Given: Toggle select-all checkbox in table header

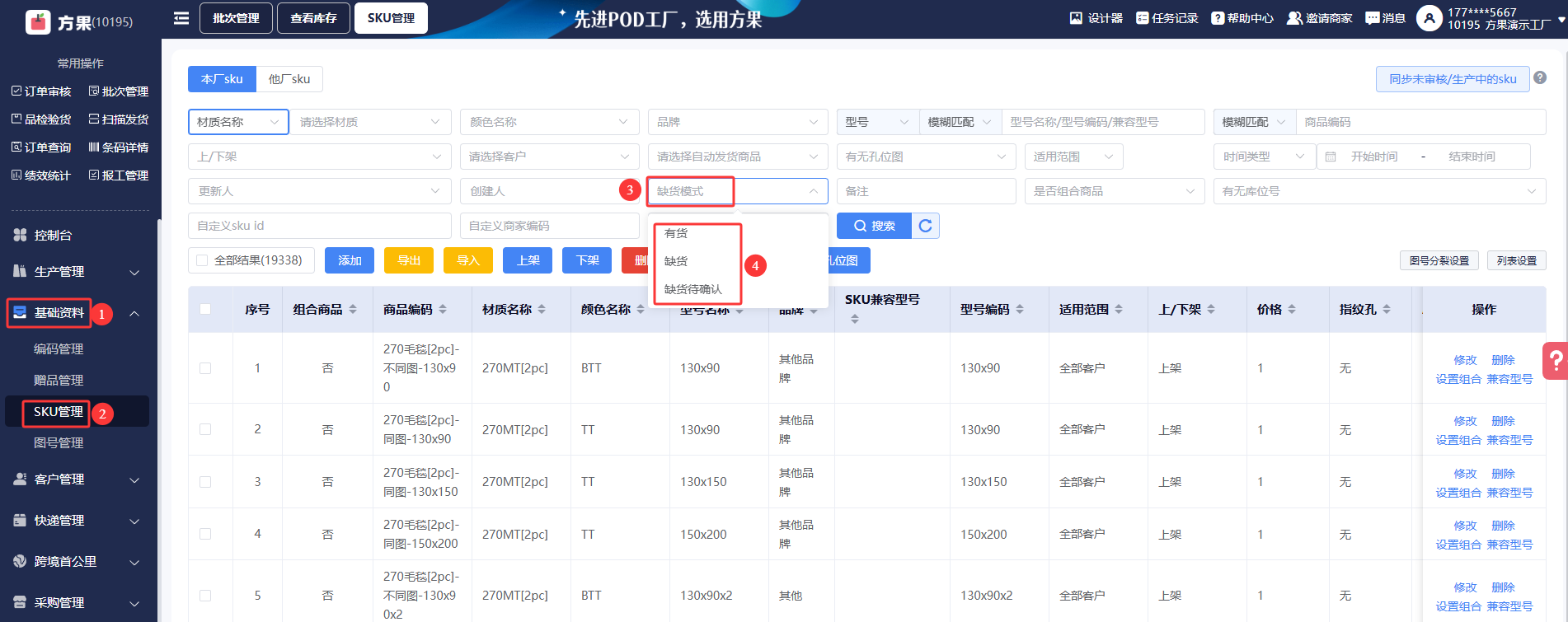Looking at the screenshot, I should [x=205, y=309].
